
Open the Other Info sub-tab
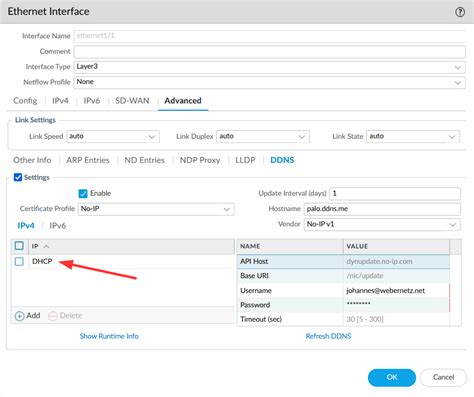(32, 160)
